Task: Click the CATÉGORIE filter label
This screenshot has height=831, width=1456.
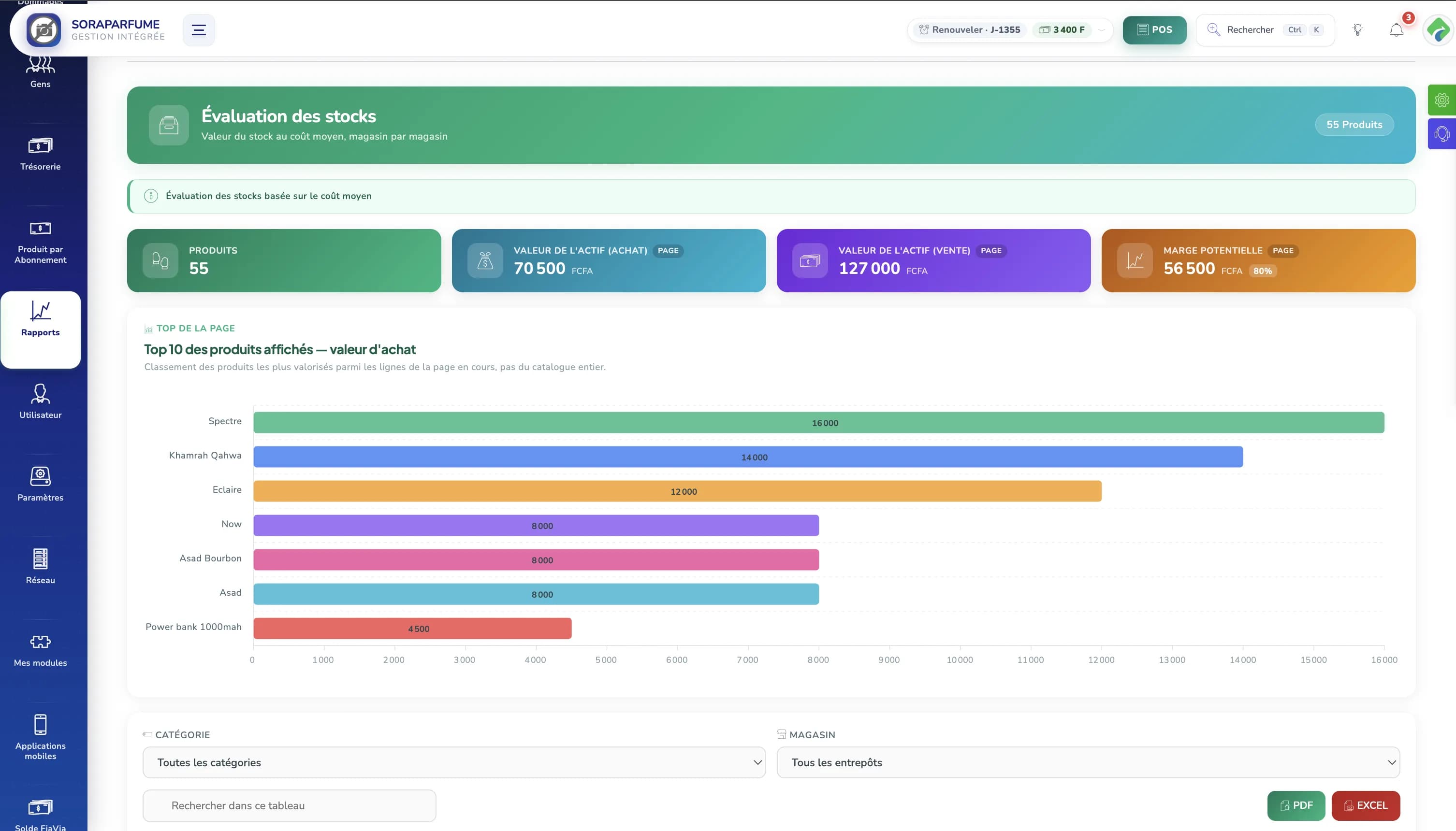Action: (182, 734)
